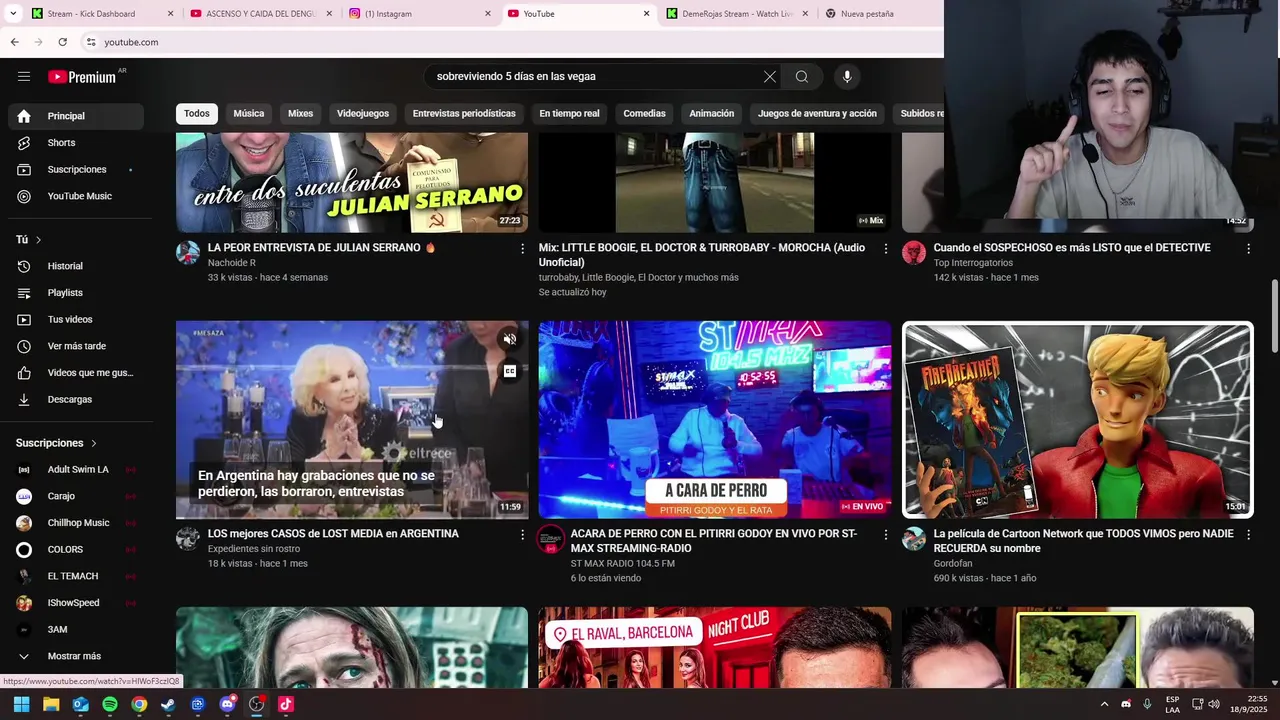The width and height of the screenshot is (1280, 720).
Task: Open Top Interrogatorios channel link
Action: [973, 263]
